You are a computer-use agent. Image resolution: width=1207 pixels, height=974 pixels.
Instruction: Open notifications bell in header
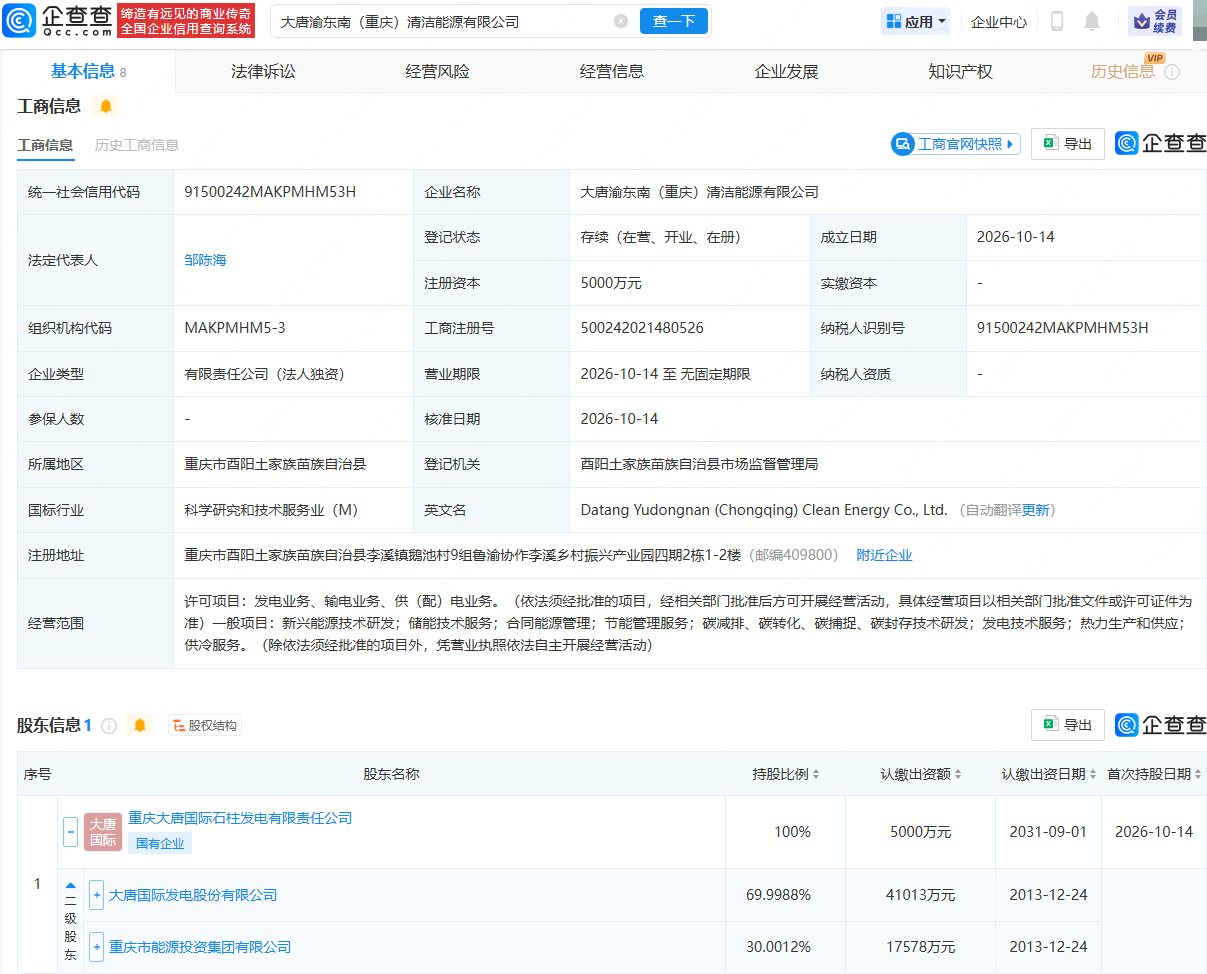(x=1092, y=21)
